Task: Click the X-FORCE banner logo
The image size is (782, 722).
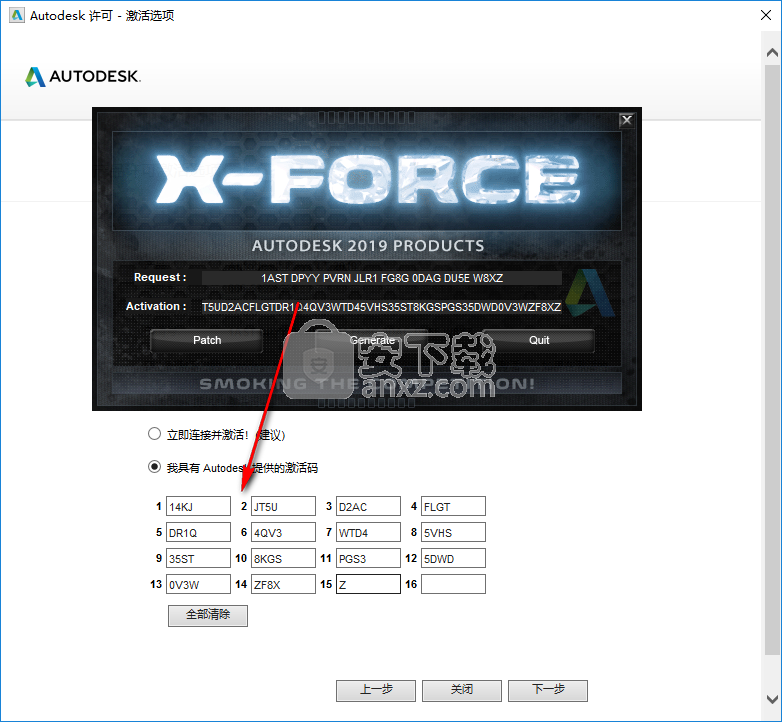Action: pyautogui.click(x=367, y=180)
